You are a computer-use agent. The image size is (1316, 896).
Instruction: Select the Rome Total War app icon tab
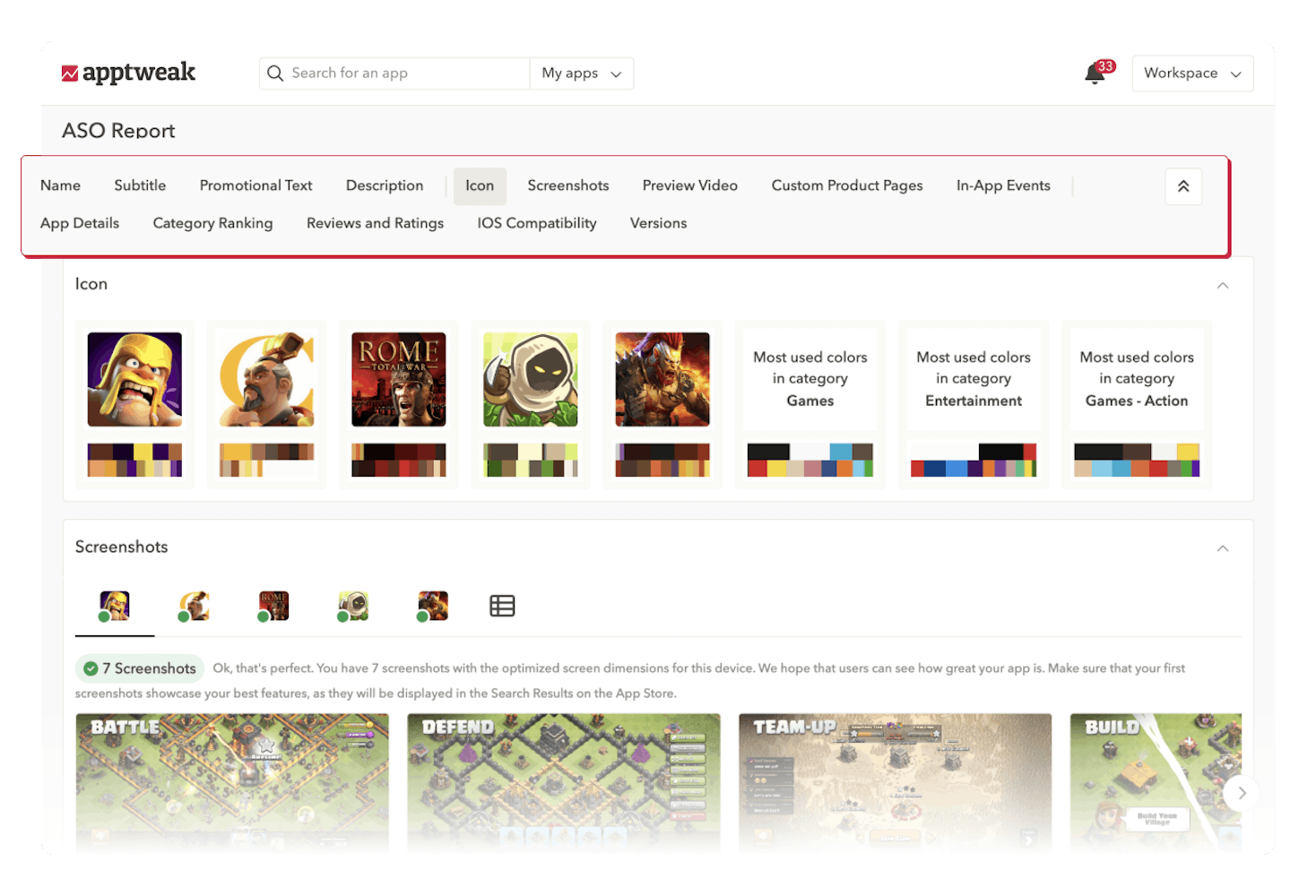pyautogui.click(x=273, y=606)
